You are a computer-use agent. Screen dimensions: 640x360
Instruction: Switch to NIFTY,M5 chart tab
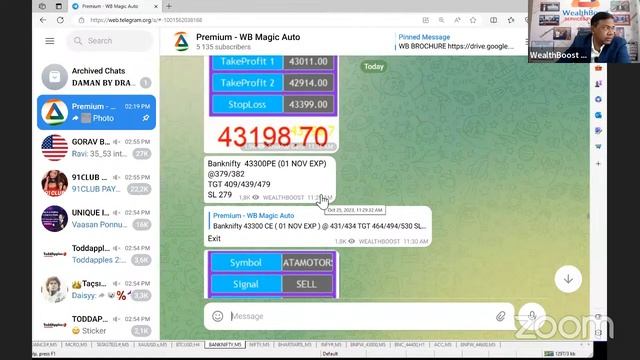click(259, 345)
